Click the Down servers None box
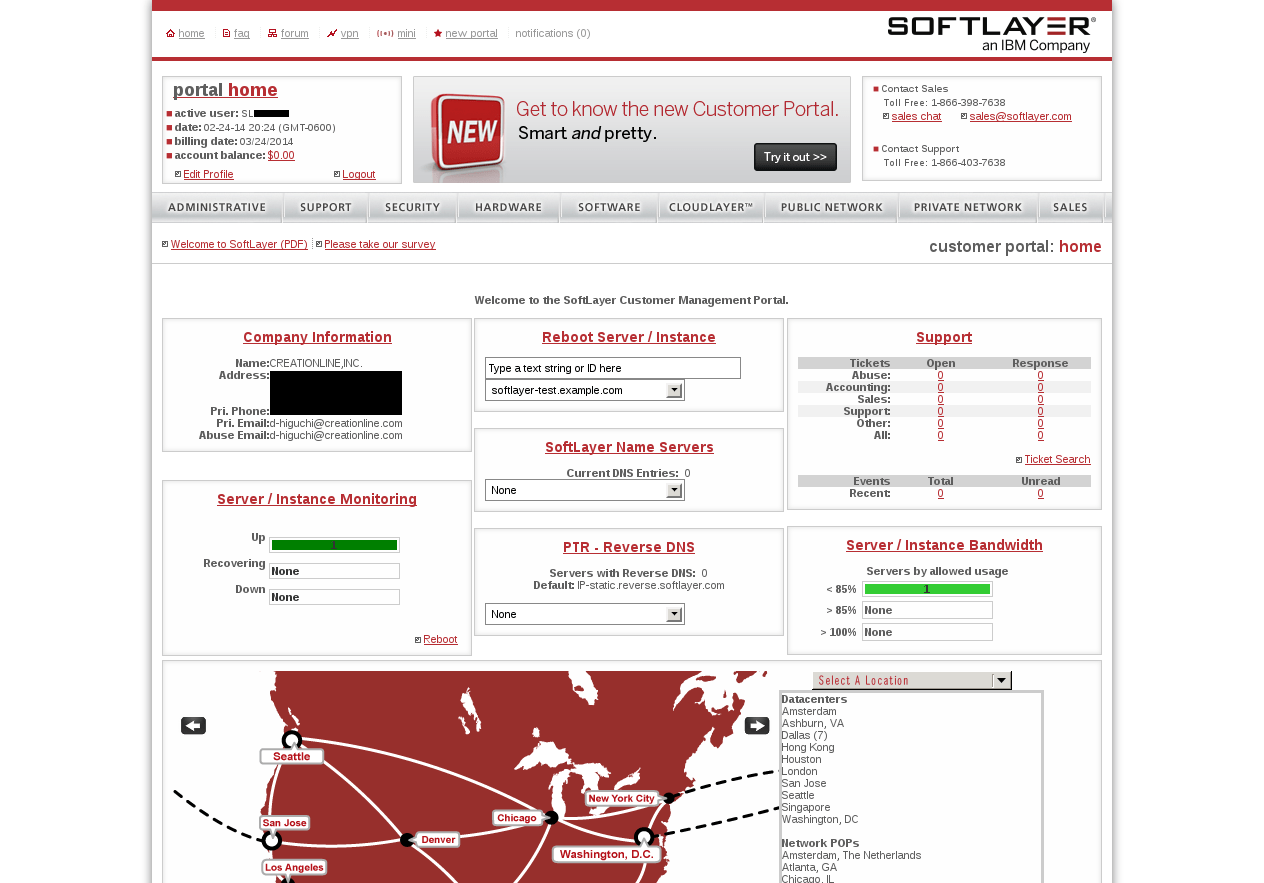The width and height of the screenshot is (1264, 883). pyautogui.click(x=334, y=597)
